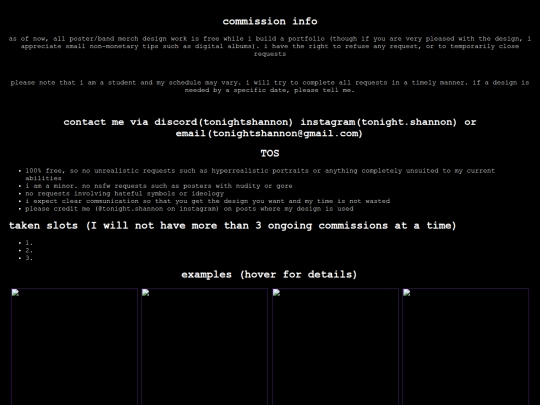Screen dimensions: 540x405
Task: Click the "TOS" heading
Action: [270, 153]
